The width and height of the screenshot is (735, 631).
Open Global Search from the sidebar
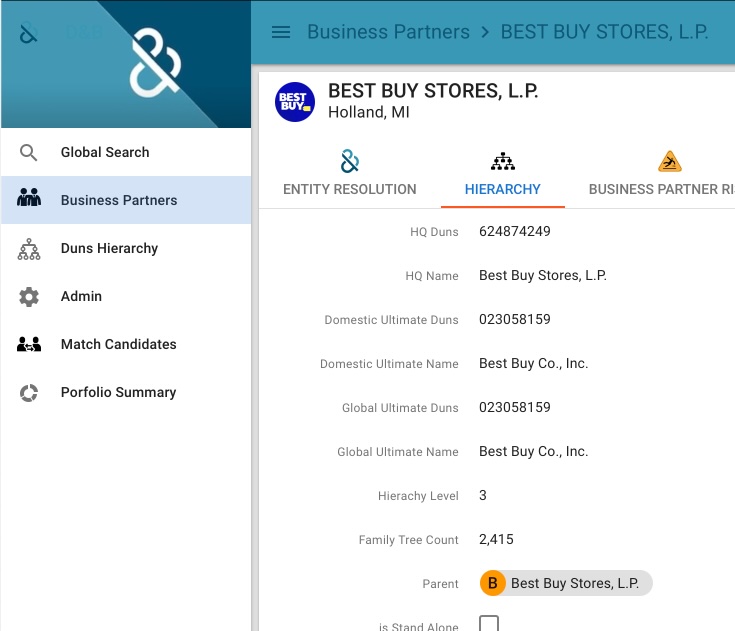[126, 152]
